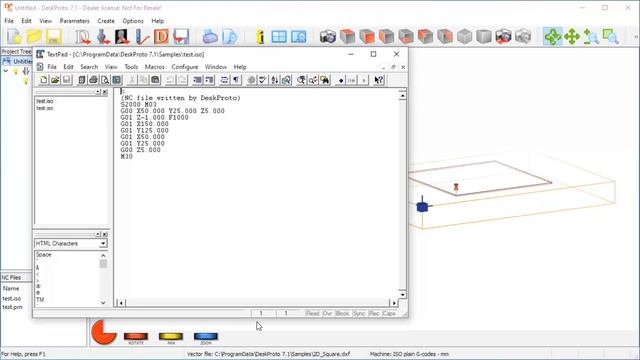The image size is (640, 360).
Task: Click the orange pie rotation indicator
Action: coord(104,332)
